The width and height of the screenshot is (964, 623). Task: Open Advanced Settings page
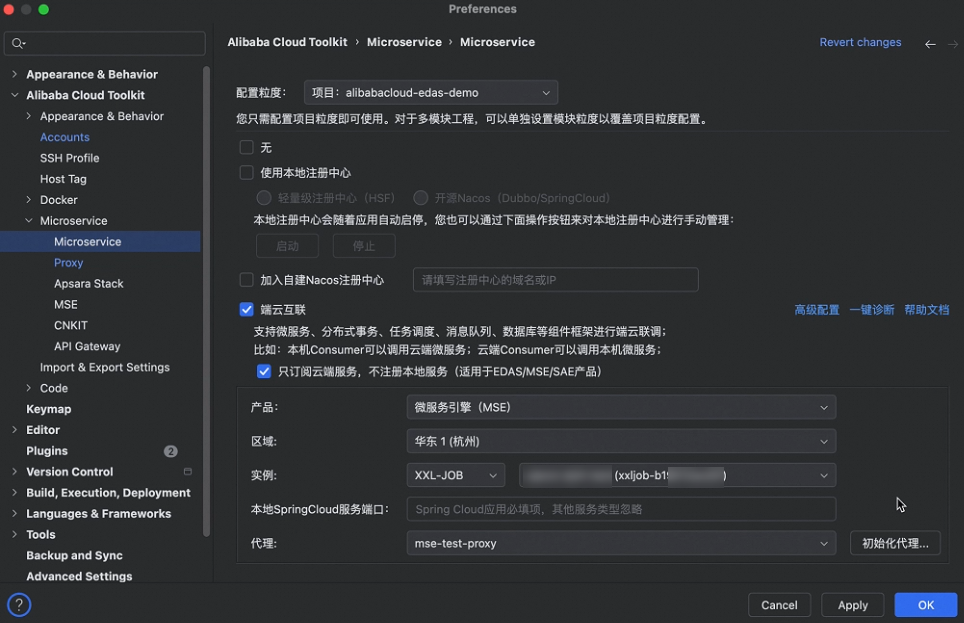(79, 576)
